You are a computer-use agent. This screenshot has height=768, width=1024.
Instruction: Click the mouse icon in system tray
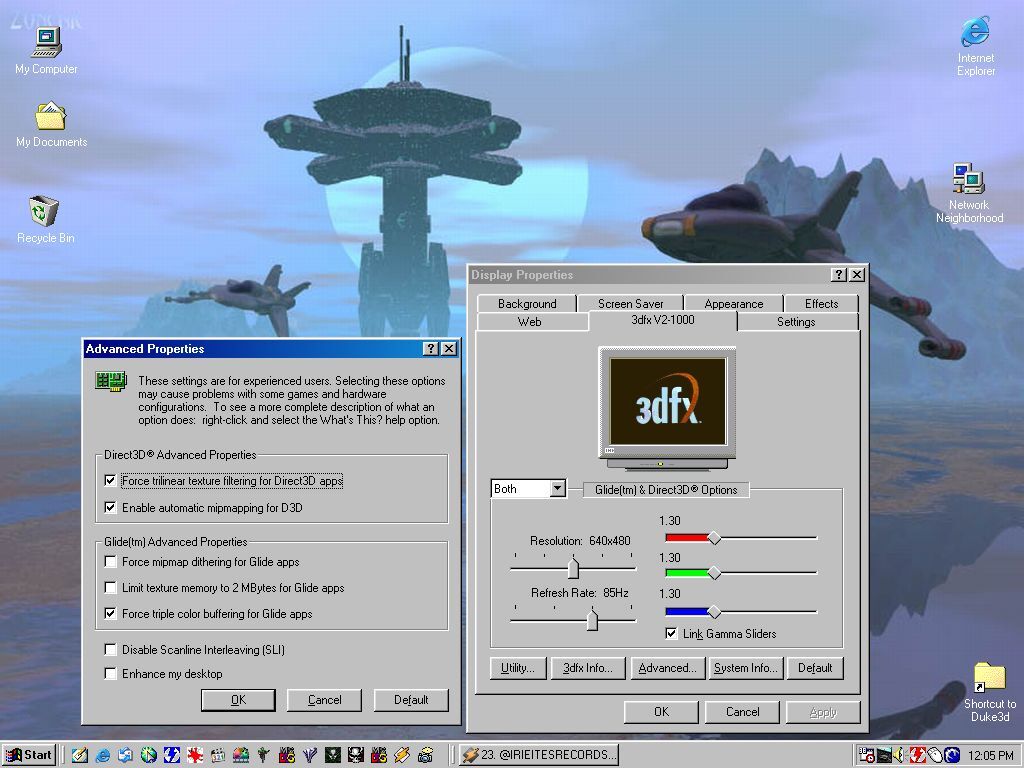pyautogui.click(x=934, y=755)
